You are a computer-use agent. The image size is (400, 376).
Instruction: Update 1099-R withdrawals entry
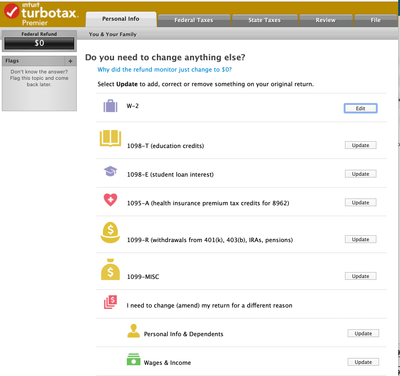click(361, 239)
